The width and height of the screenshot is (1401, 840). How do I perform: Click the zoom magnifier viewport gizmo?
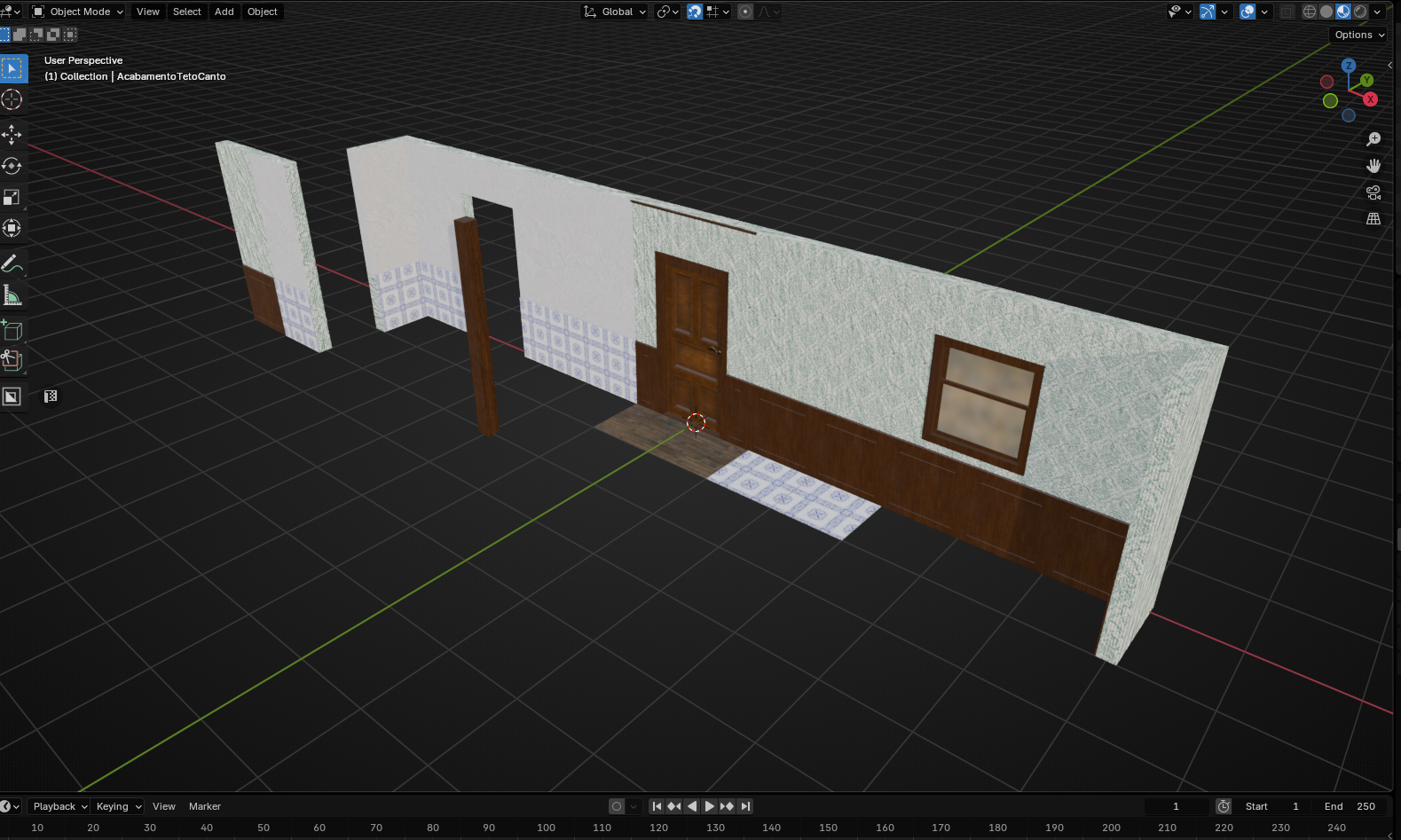pos(1373,139)
